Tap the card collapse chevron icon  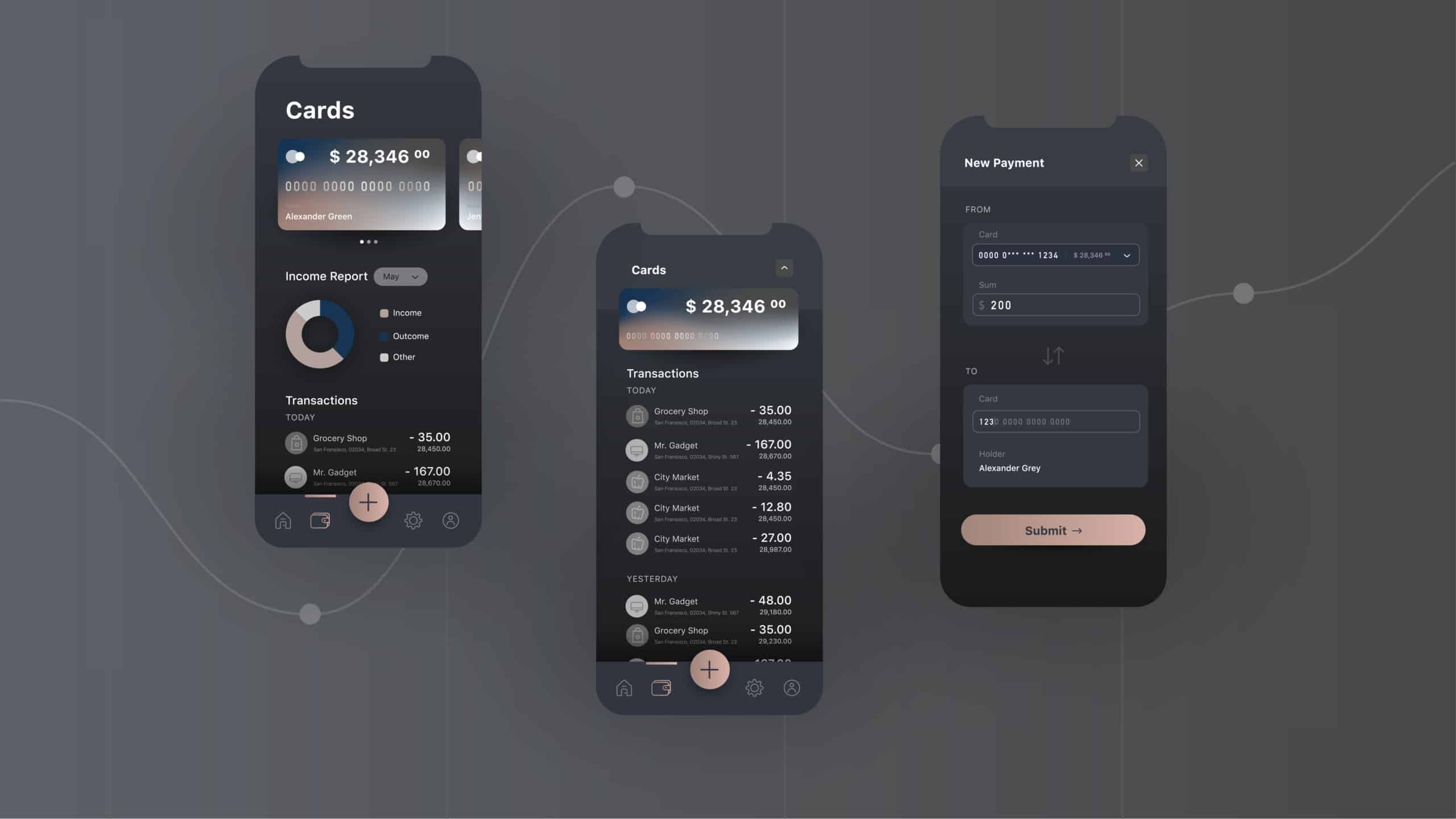point(784,268)
